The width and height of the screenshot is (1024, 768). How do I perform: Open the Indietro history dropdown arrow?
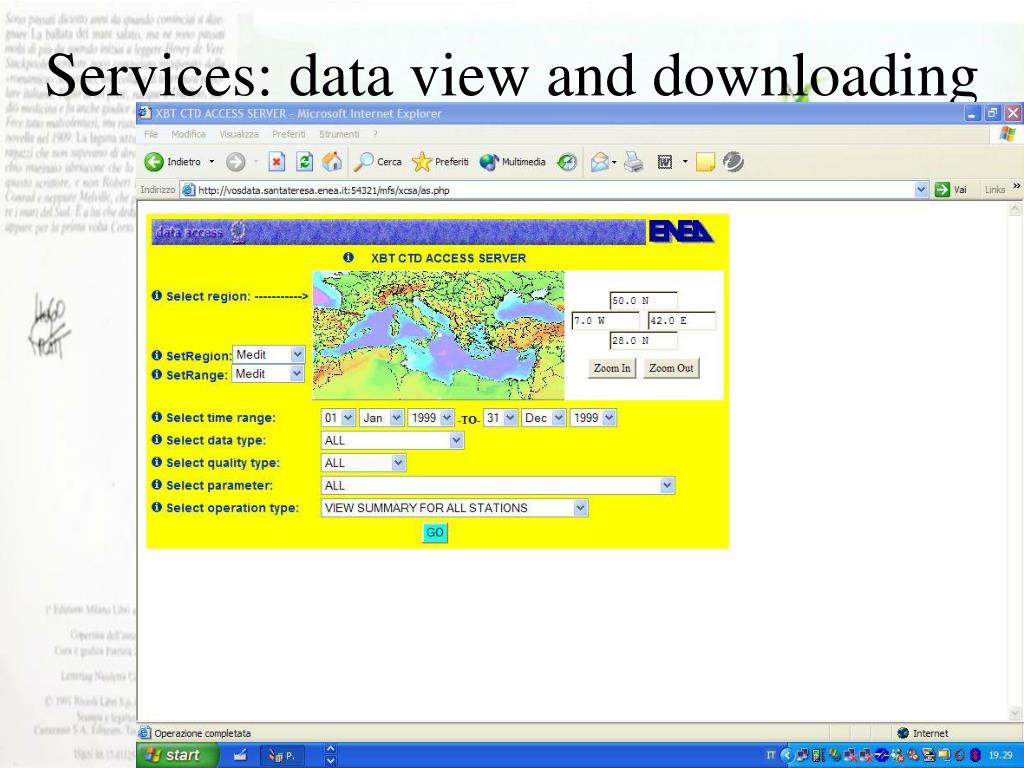click(x=211, y=162)
